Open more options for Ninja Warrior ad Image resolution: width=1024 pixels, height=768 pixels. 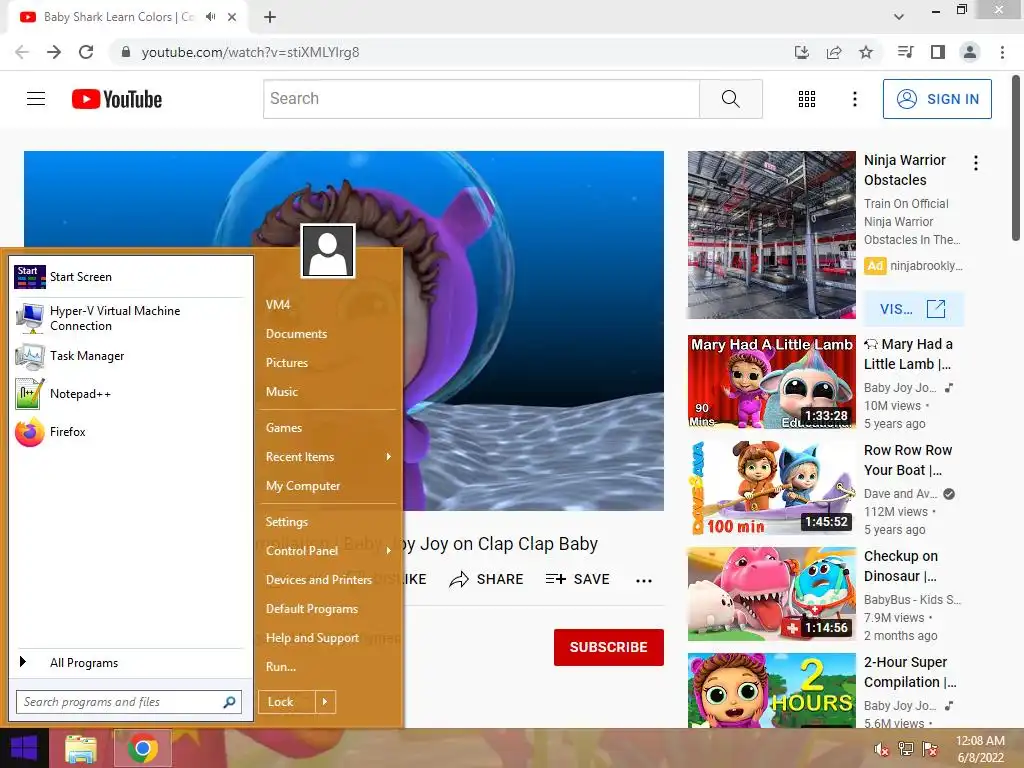point(976,163)
